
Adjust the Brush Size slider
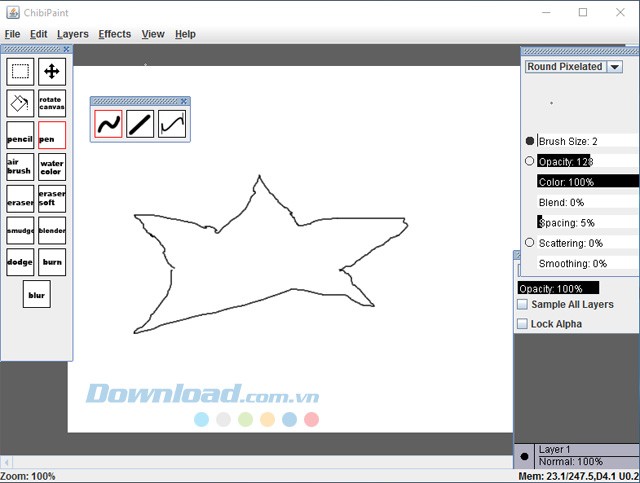pos(588,141)
